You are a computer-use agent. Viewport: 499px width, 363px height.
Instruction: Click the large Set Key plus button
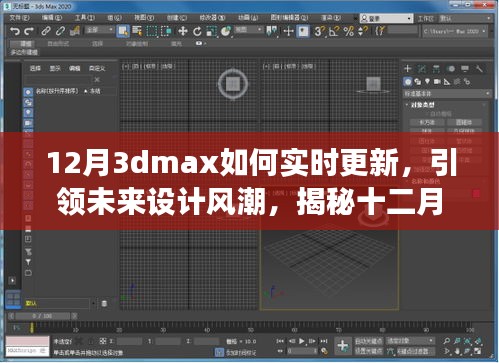coord(343,346)
